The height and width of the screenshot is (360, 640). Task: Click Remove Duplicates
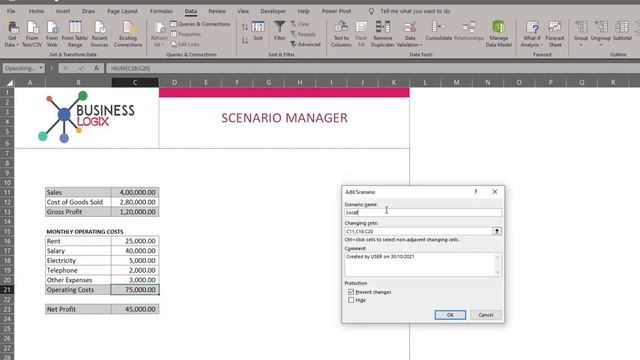pos(383,34)
